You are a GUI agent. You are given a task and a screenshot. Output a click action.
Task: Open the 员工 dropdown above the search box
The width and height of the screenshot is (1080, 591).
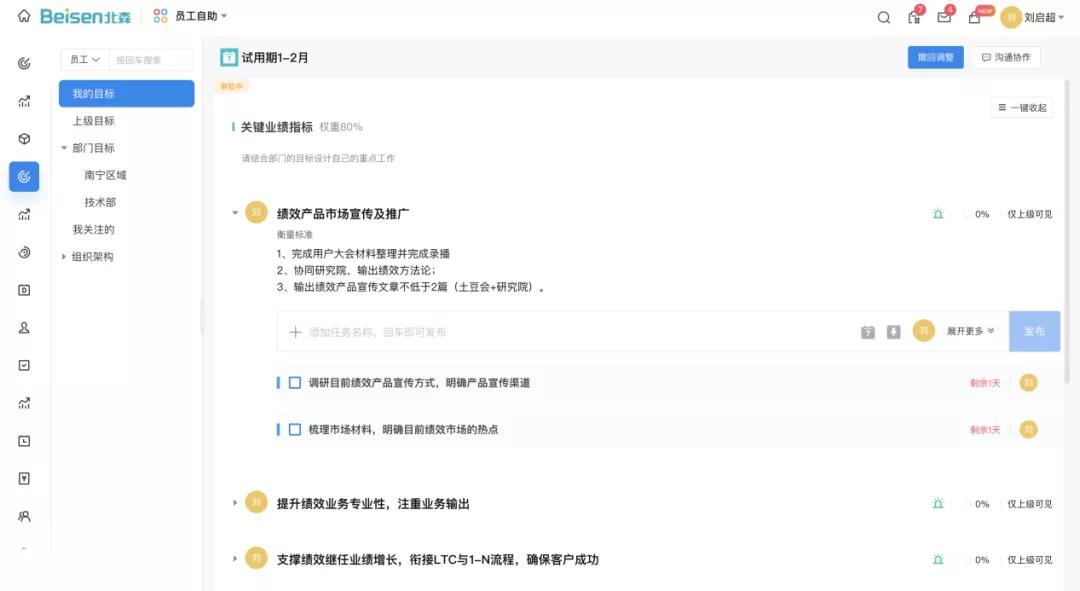tap(83, 59)
